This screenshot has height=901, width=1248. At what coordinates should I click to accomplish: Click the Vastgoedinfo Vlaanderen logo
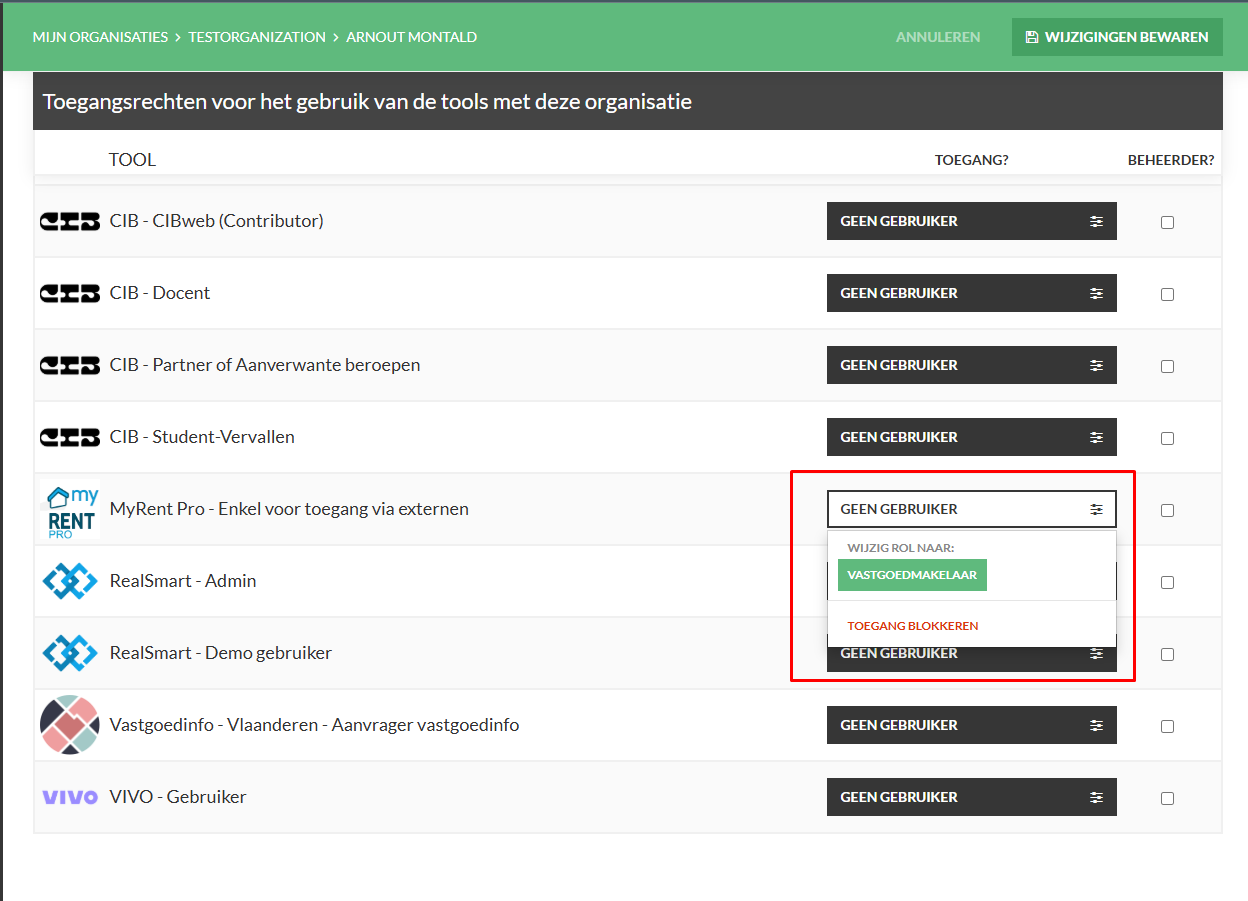coord(70,725)
